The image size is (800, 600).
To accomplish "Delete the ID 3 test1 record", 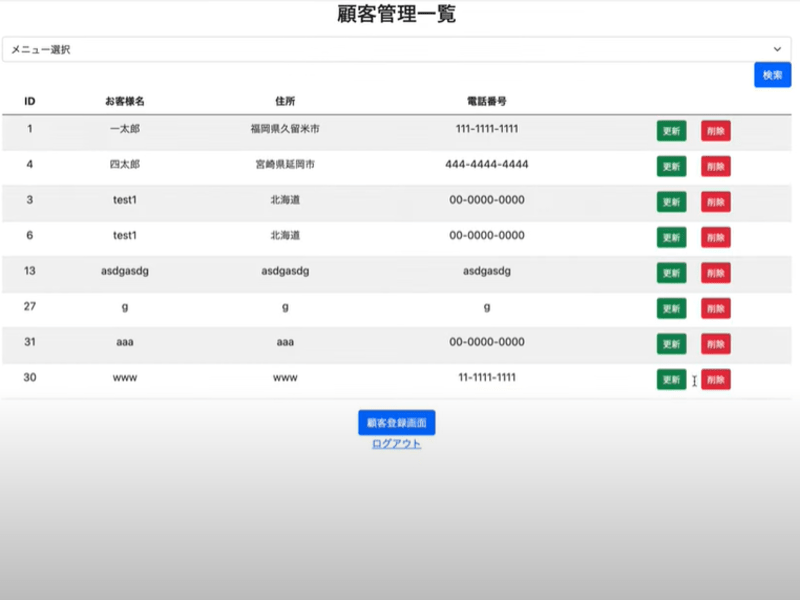I will pos(715,202).
